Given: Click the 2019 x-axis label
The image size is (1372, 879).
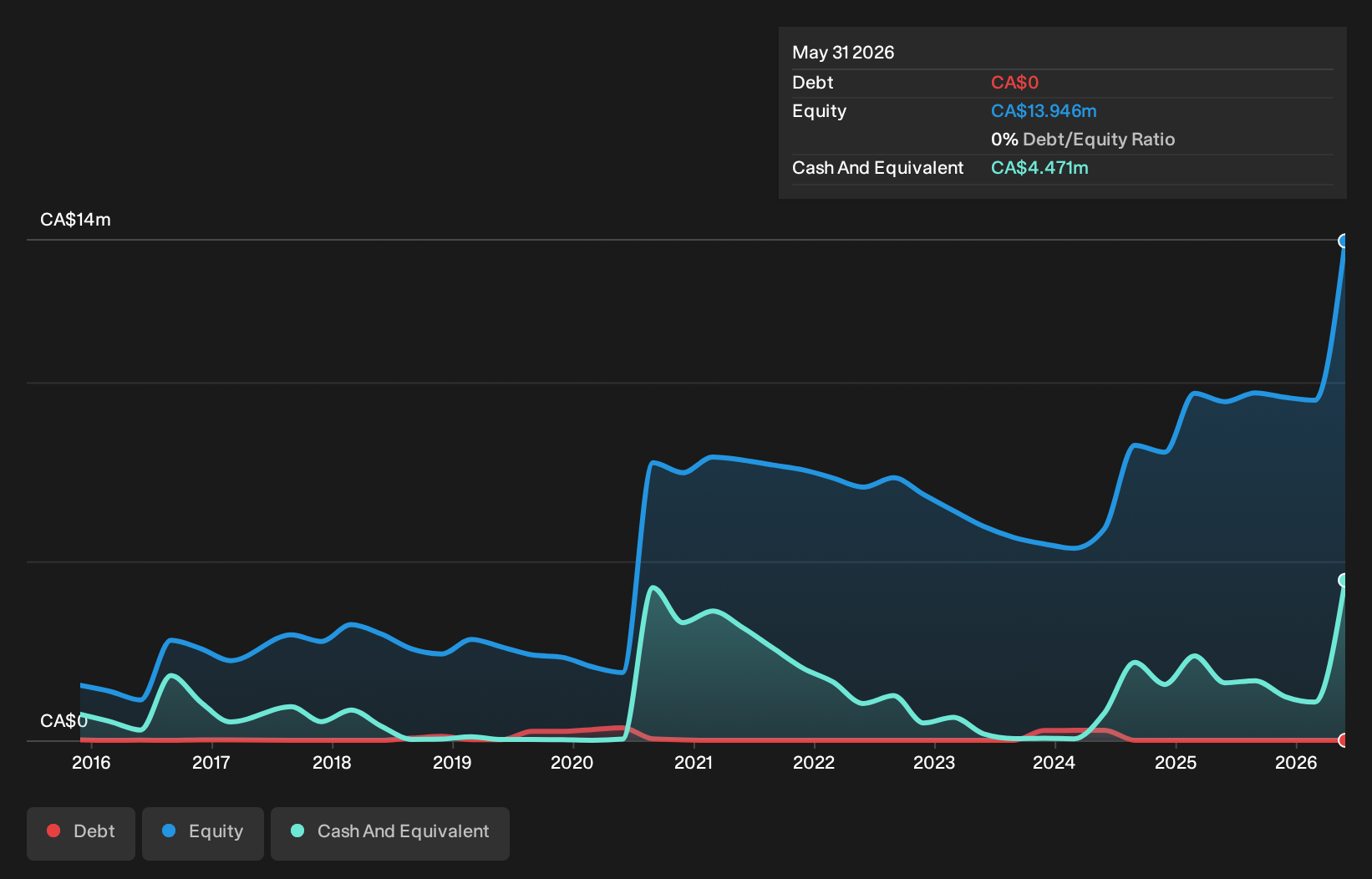Looking at the screenshot, I should pos(452,763).
